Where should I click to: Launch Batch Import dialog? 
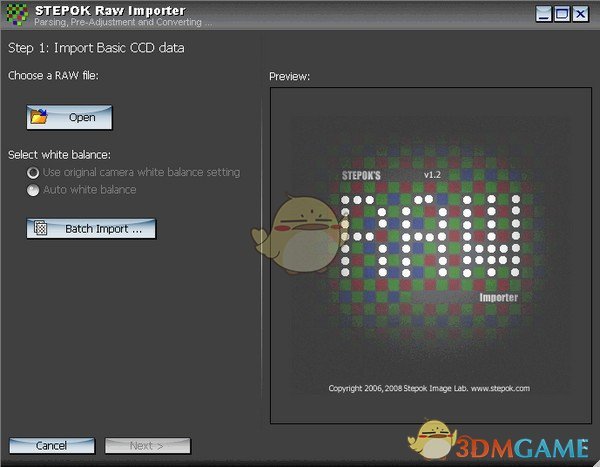pos(91,229)
